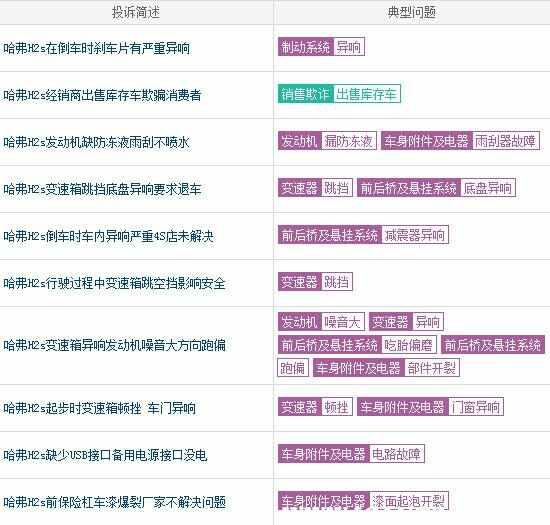Click the 减震器异响 tag
550x525 pixels.
(415, 234)
